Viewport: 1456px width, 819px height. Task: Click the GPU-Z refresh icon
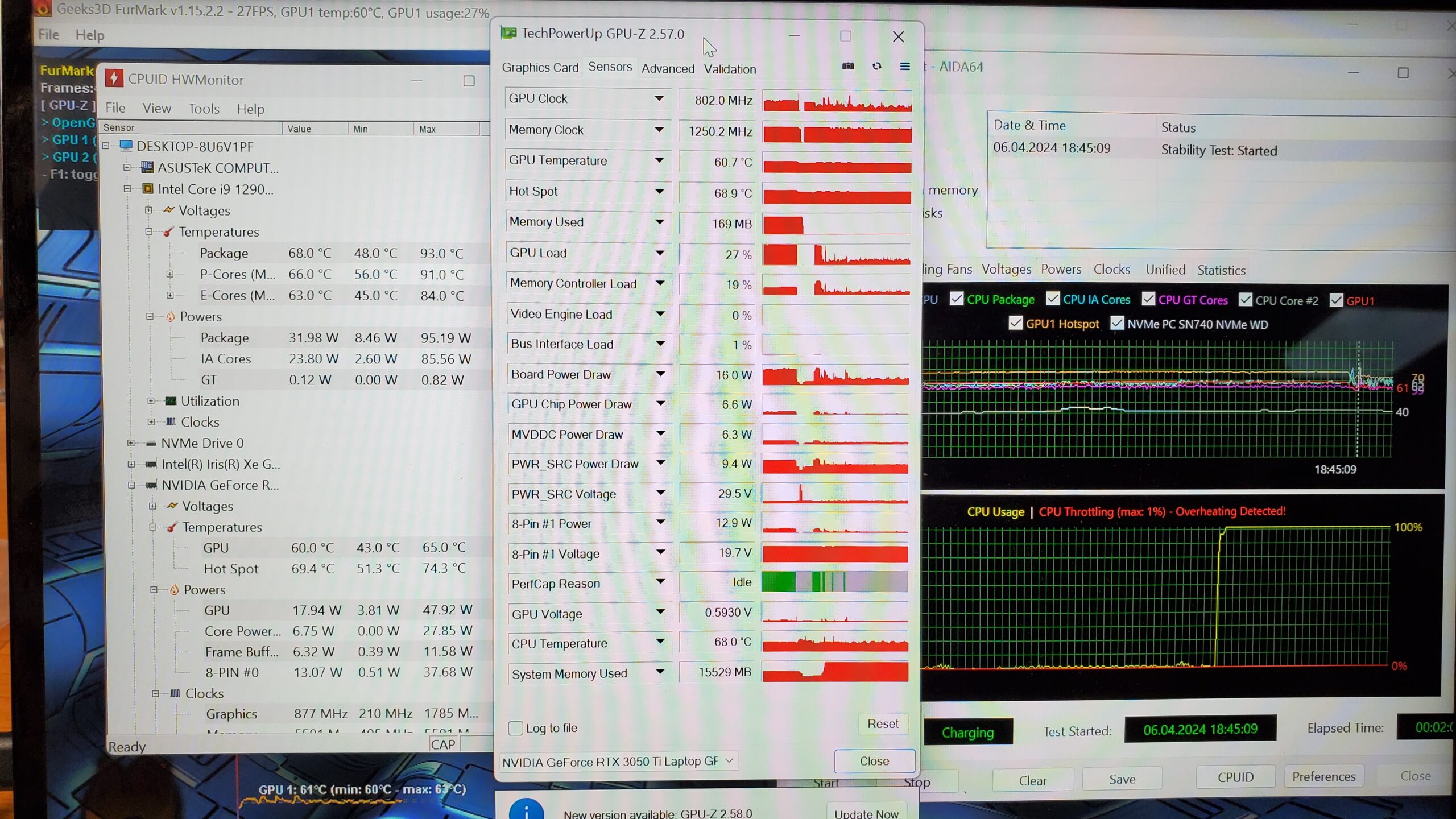click(876, 67)
